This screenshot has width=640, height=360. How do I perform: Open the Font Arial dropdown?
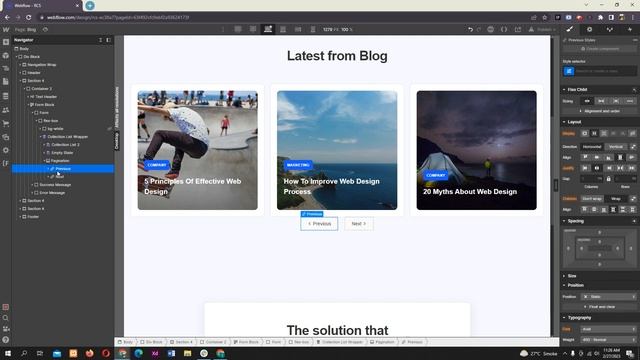[609, 329]
